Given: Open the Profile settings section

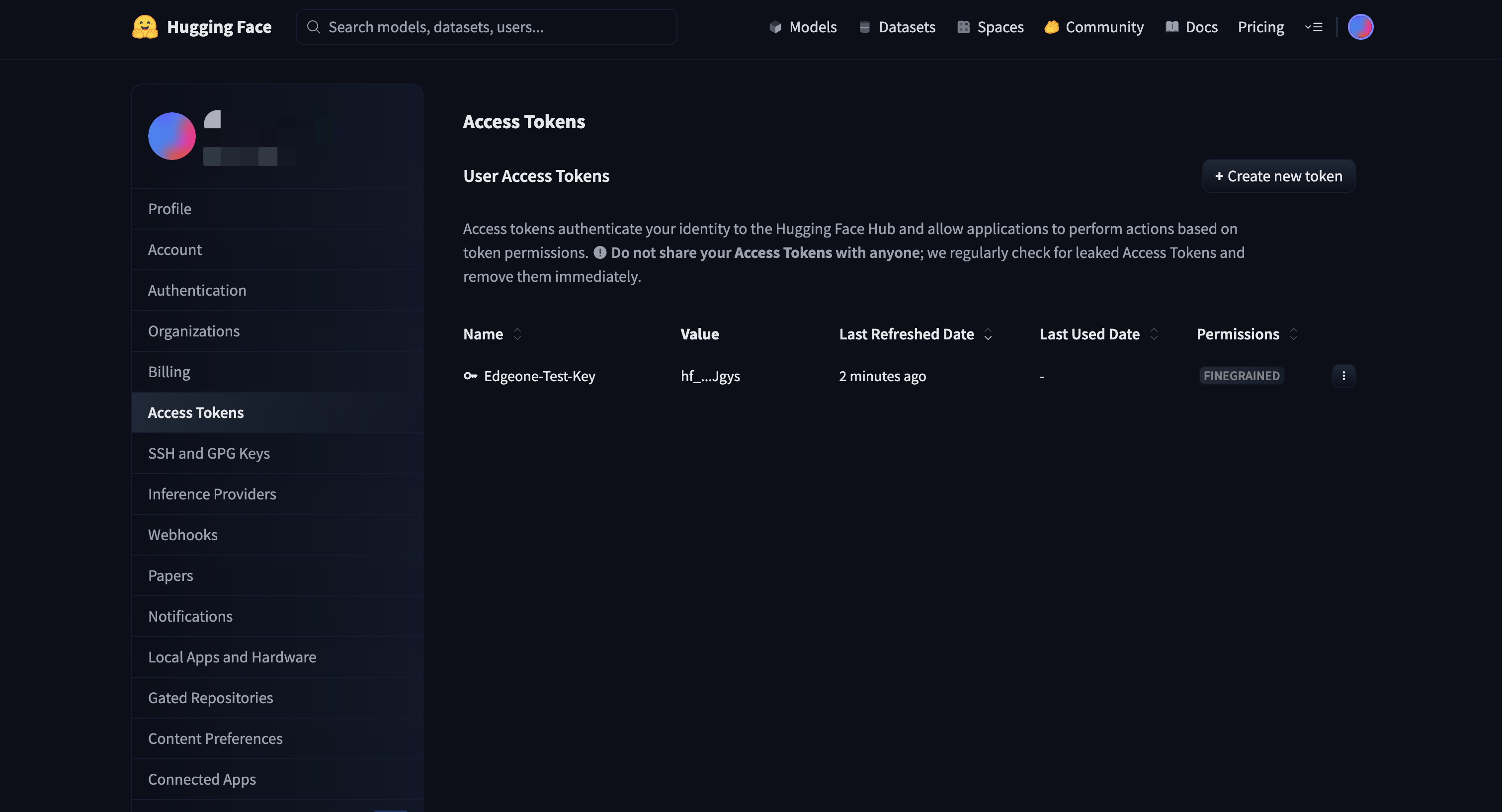Looking at the screenshot, I should pos(277,209).
